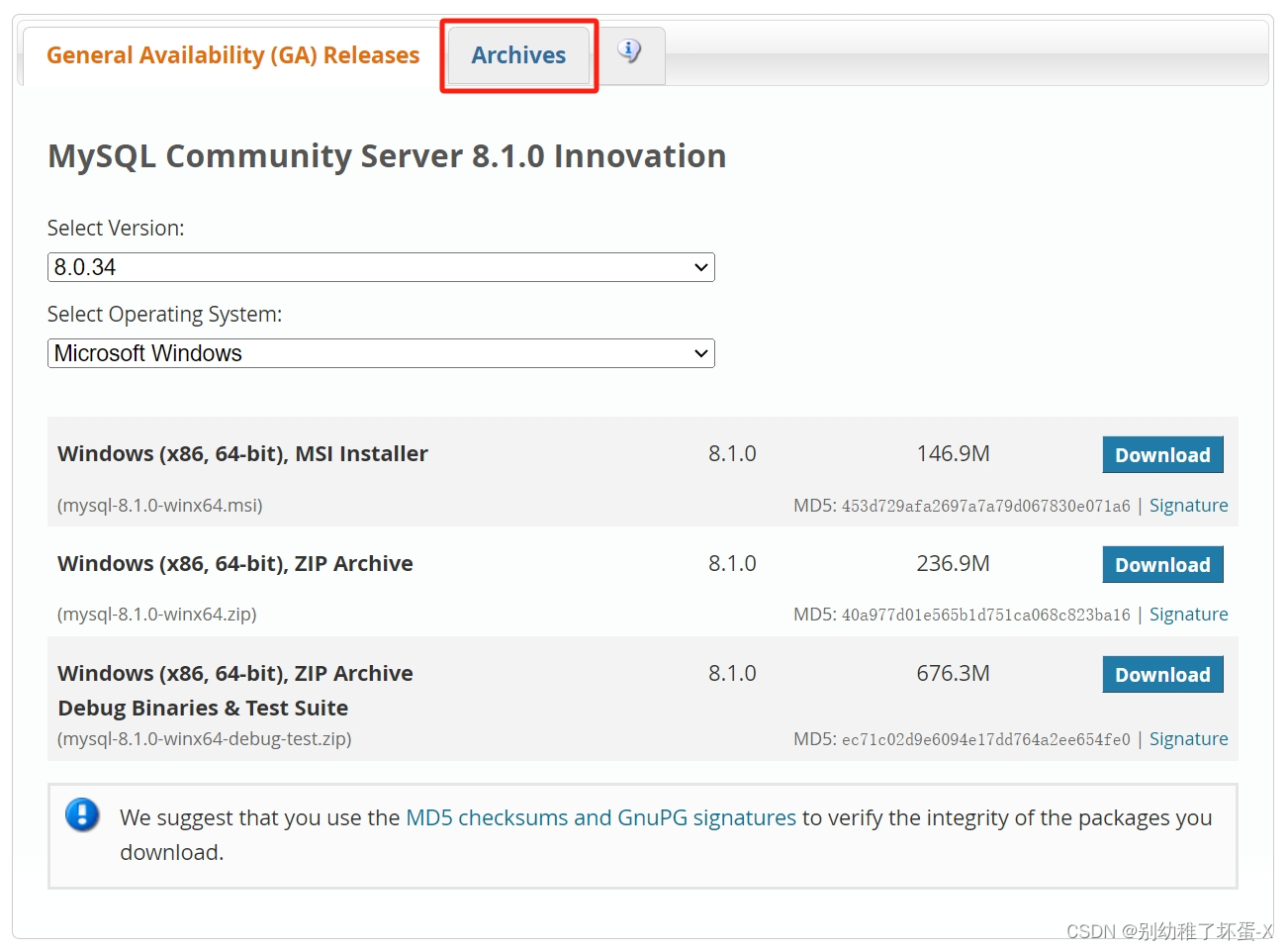
Task: Click the filename (mysql-8.1.0-winx64.msi)
Action: coord(160,505)
